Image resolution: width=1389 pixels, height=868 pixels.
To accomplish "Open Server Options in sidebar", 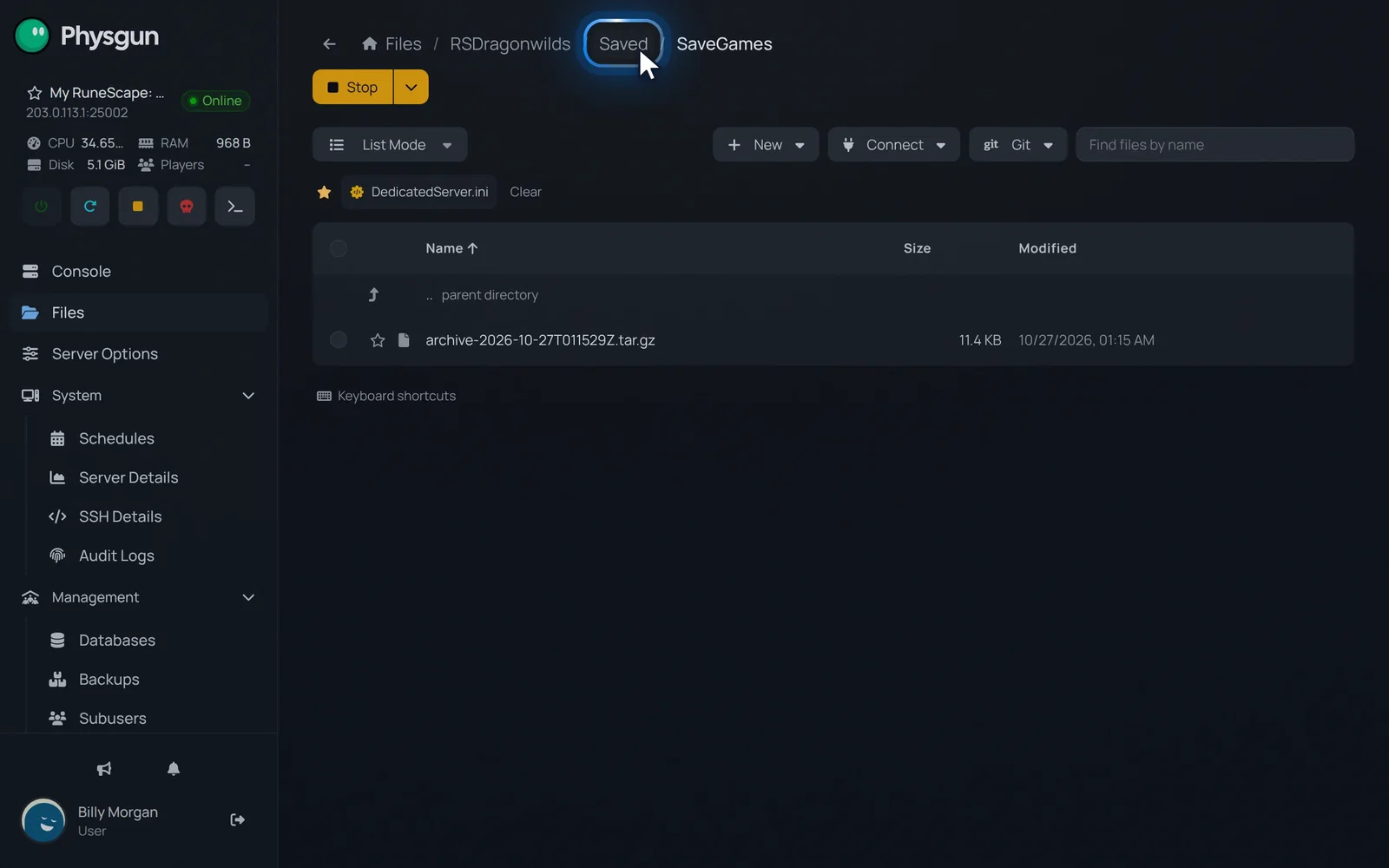I will point(139,354).
